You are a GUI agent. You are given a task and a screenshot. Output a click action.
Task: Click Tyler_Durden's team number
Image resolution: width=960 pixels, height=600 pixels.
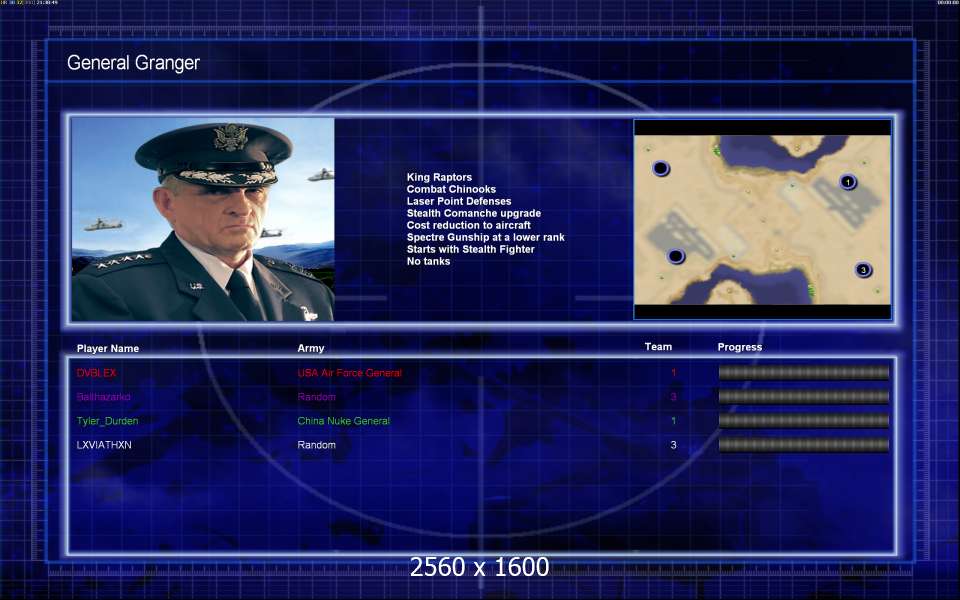pos(673,421)
